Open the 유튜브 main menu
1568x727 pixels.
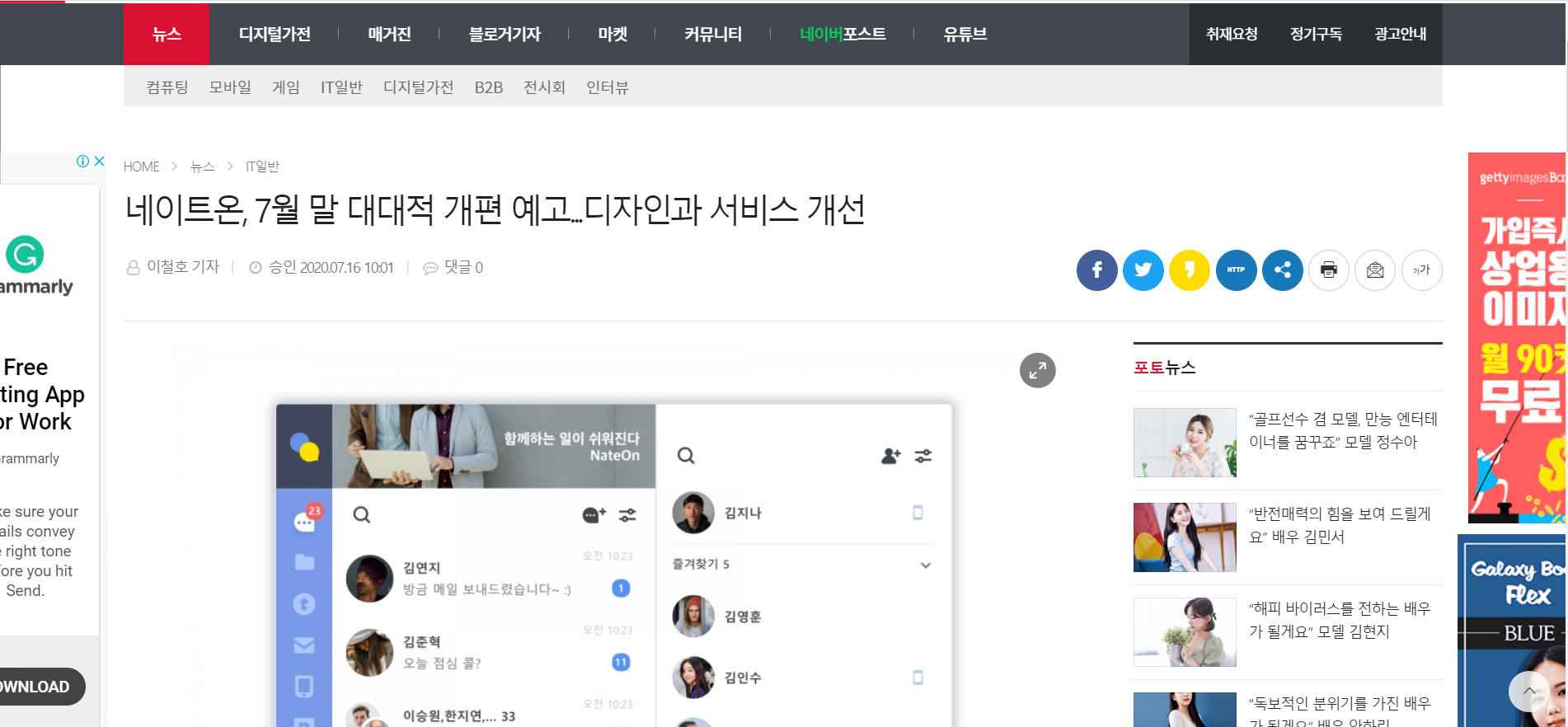(x=965, y=34)
